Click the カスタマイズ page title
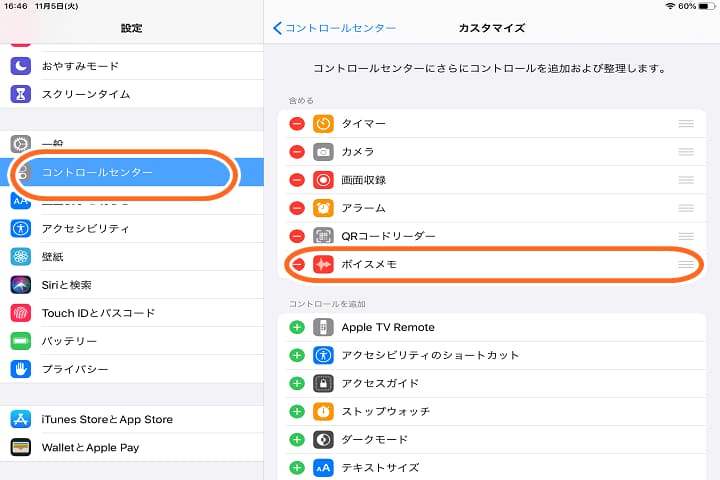Image resolution: width=720 pixels, height=480 pixels. pos(492,28)
